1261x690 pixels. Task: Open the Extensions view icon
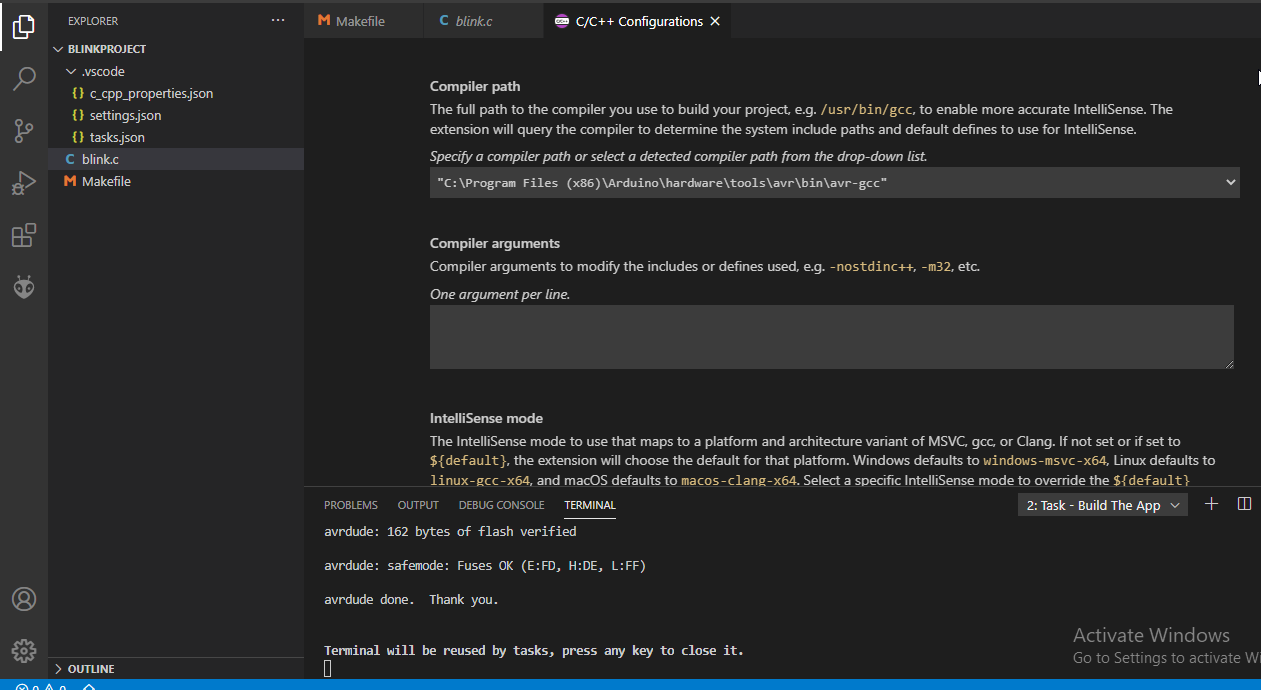click(23, 235)
